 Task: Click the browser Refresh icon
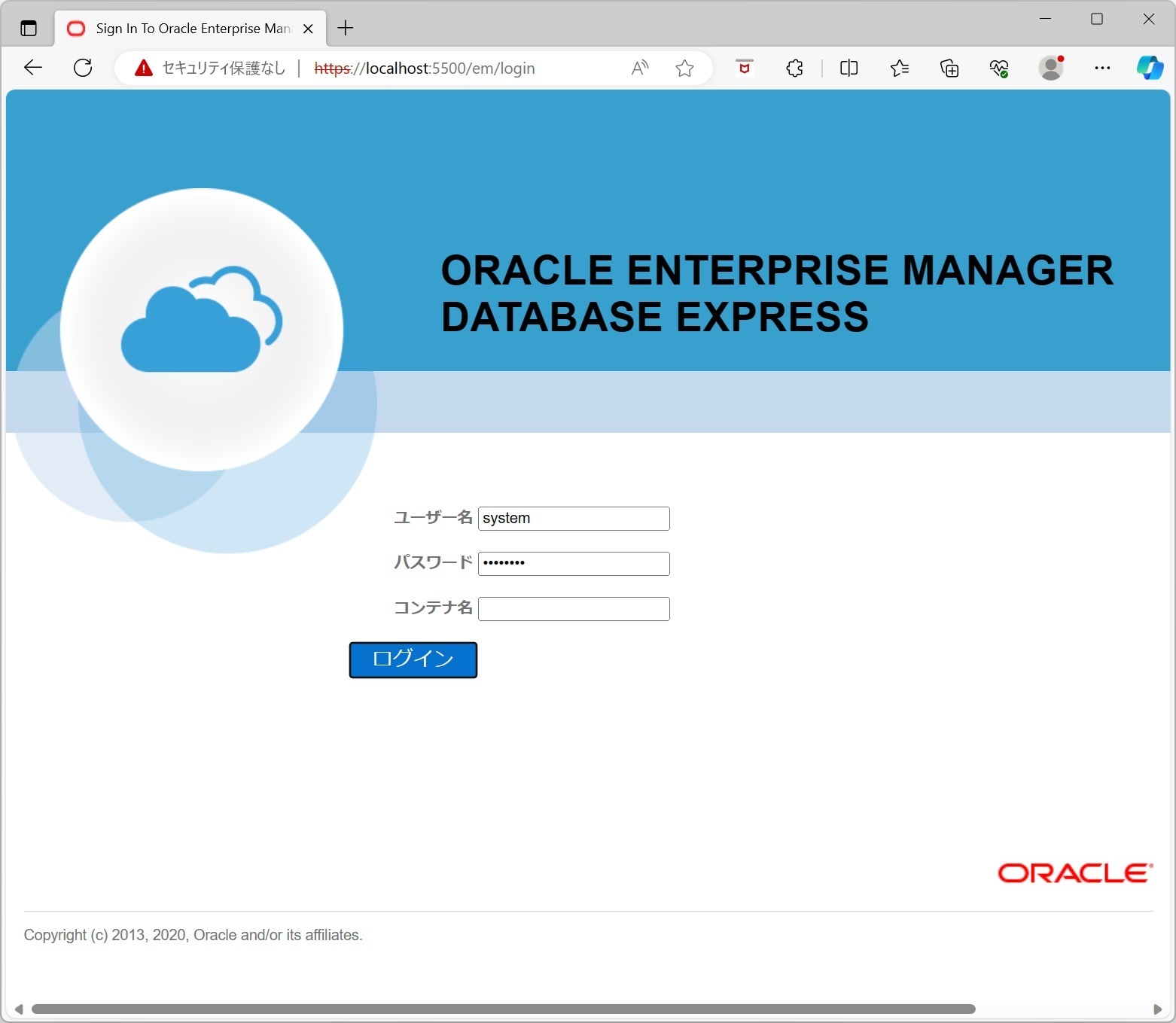[x=83, y=68]
